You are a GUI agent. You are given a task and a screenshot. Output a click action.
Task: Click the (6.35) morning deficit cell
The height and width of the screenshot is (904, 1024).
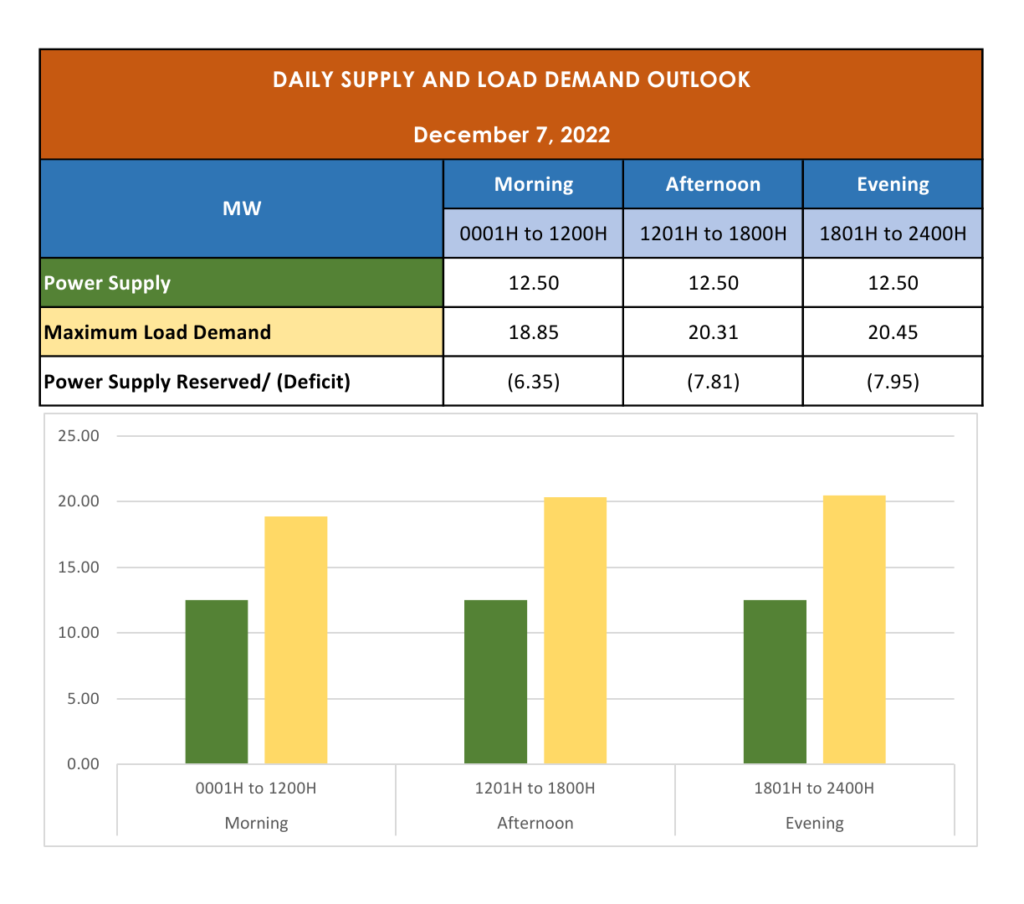click(x=533, y=381)
